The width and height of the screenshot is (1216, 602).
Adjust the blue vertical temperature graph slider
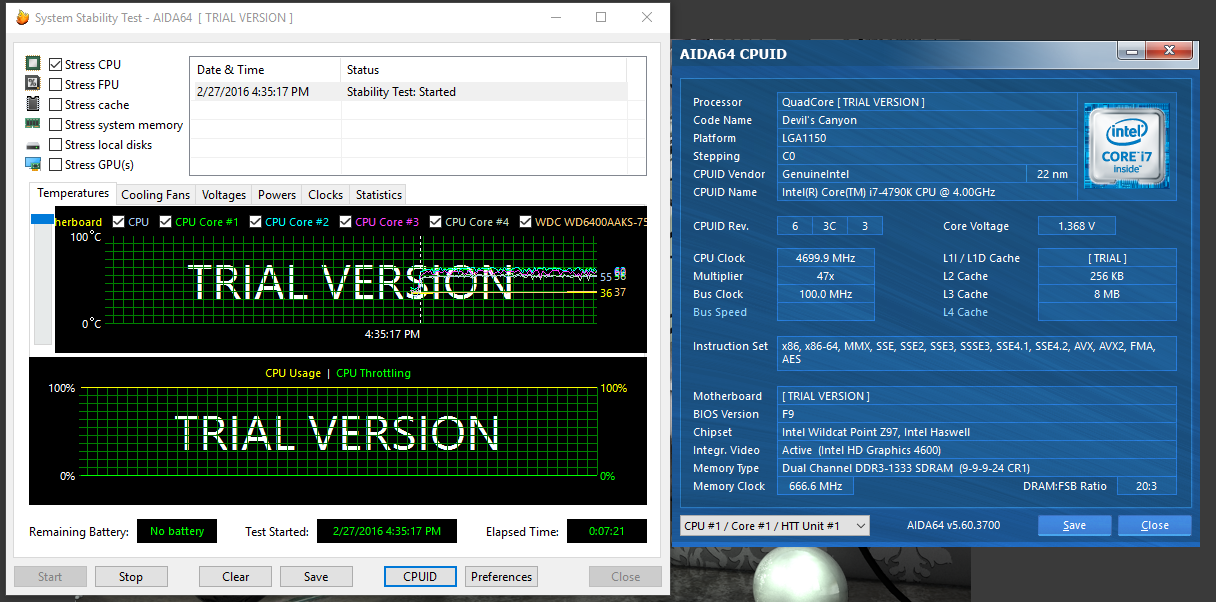pyautogui.click(x=42, y=219)
